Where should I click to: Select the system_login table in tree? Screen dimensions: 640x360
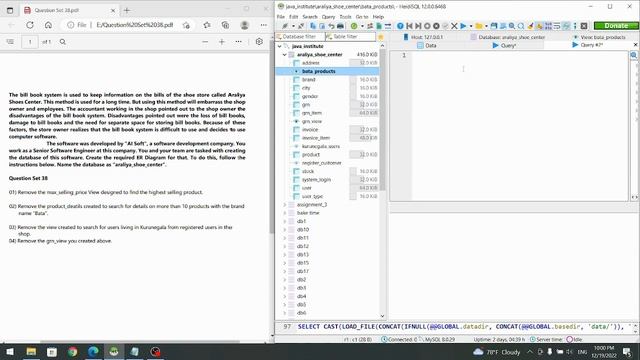[x=316, y=180]
